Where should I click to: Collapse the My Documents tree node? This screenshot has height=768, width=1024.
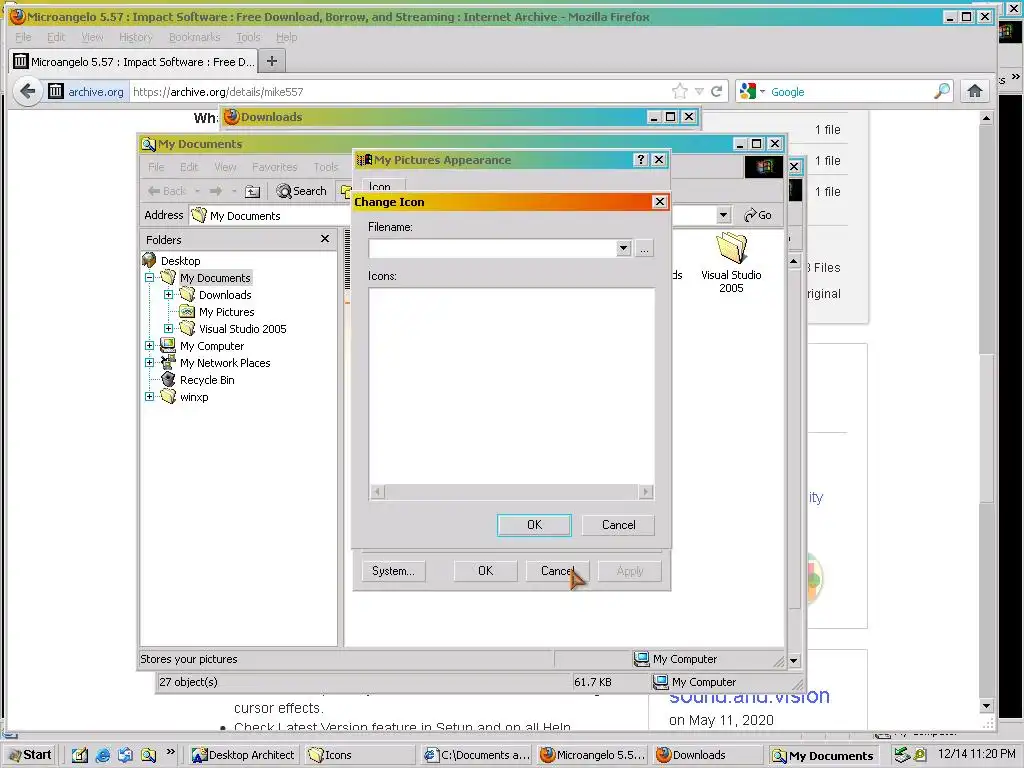(150, 278)
